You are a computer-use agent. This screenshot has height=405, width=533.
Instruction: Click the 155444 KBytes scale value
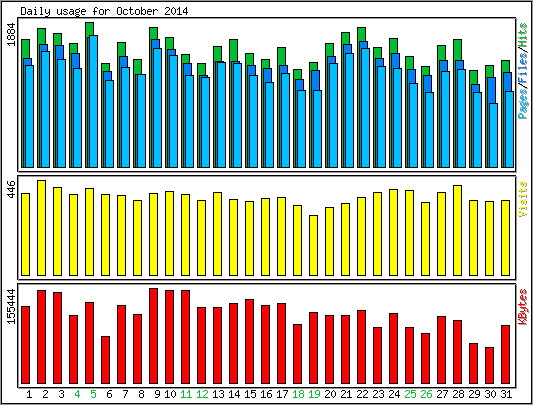11,306
